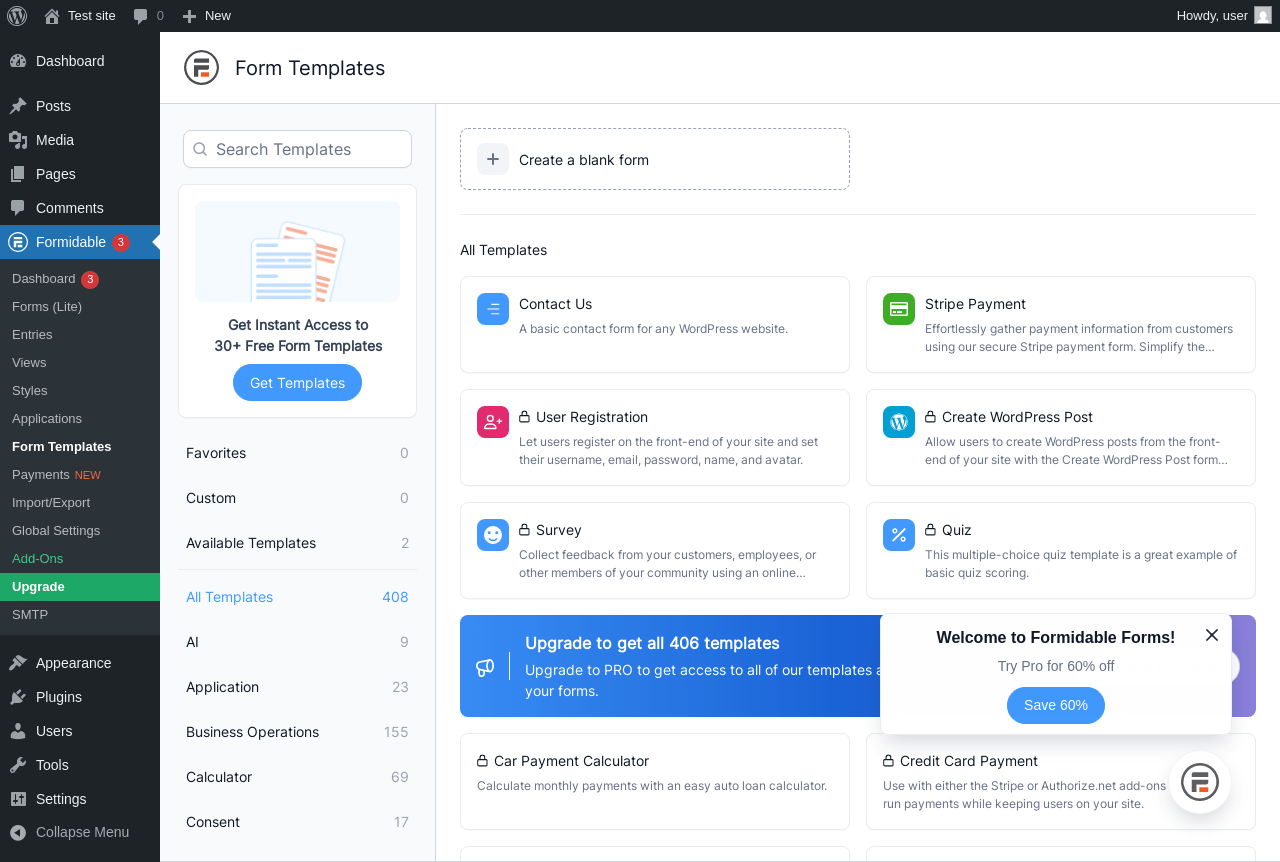Show Custom templates category
Image resolution: width=1280 pixels, height=862 pixels.
pyautogui.click(x=297, y=498)
